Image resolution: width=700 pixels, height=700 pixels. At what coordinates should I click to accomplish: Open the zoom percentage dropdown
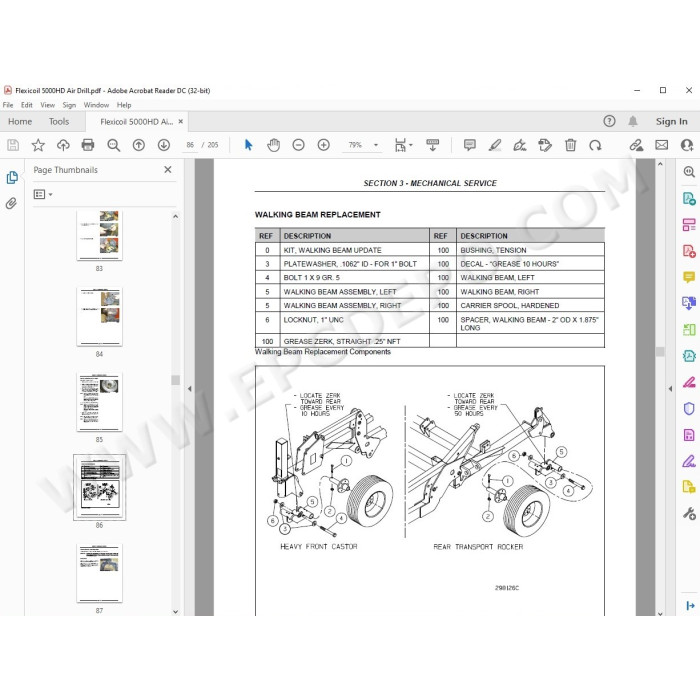pyautogui.click(x=375, y=145)
